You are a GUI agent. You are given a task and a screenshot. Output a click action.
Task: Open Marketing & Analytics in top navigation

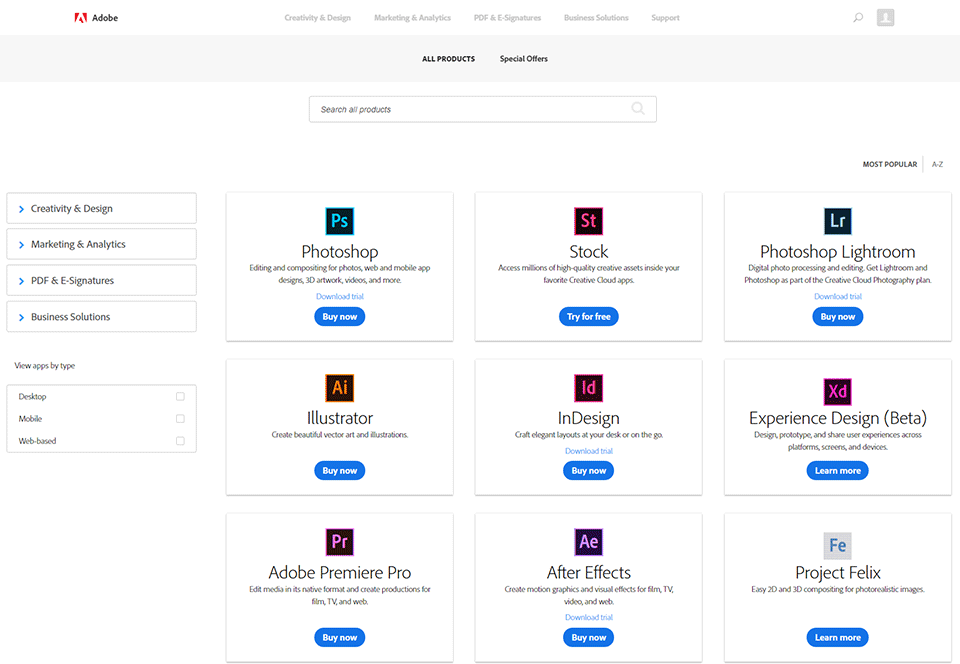tap(413, 18)
